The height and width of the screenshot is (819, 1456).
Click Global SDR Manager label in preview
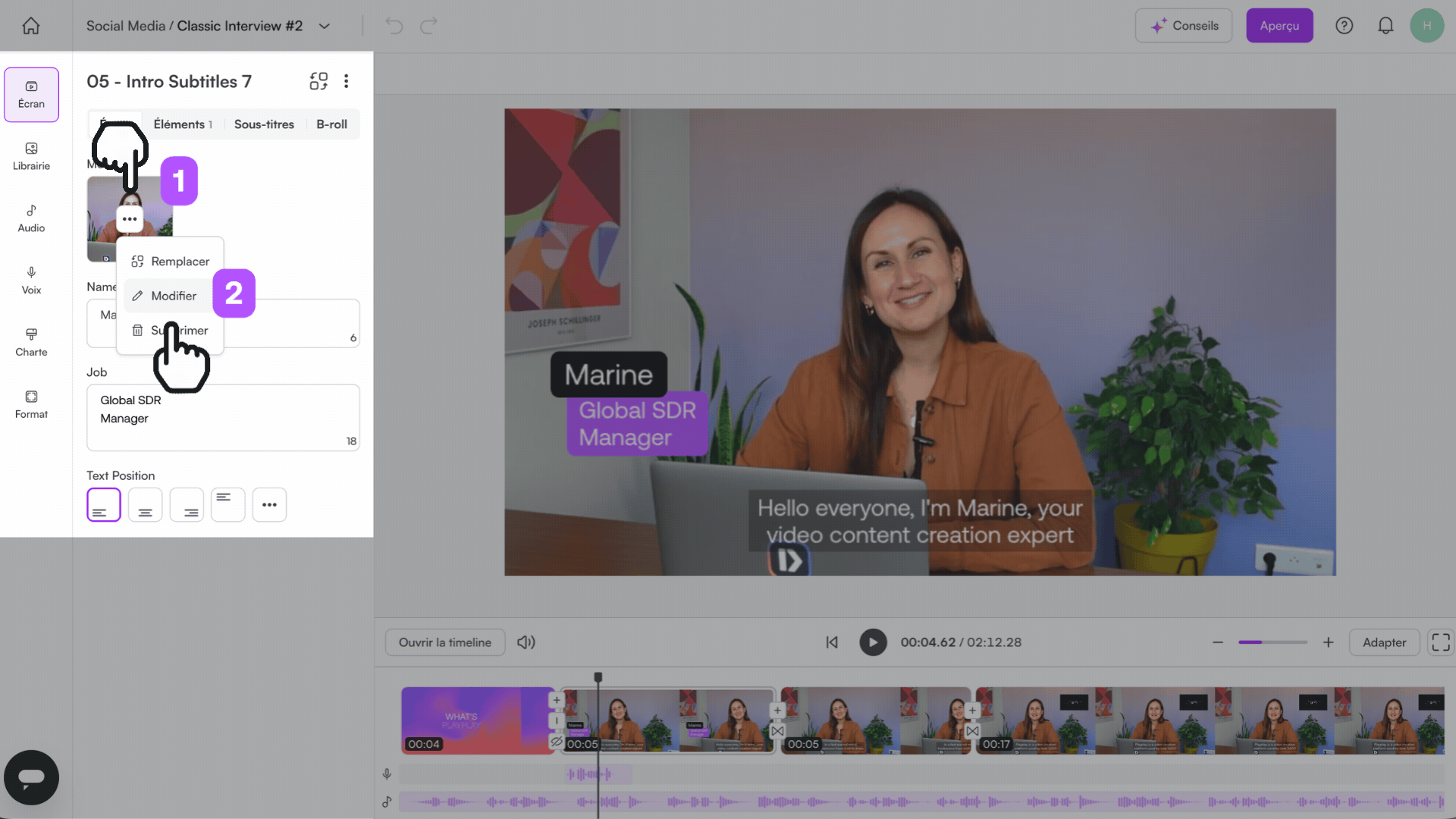637,424
